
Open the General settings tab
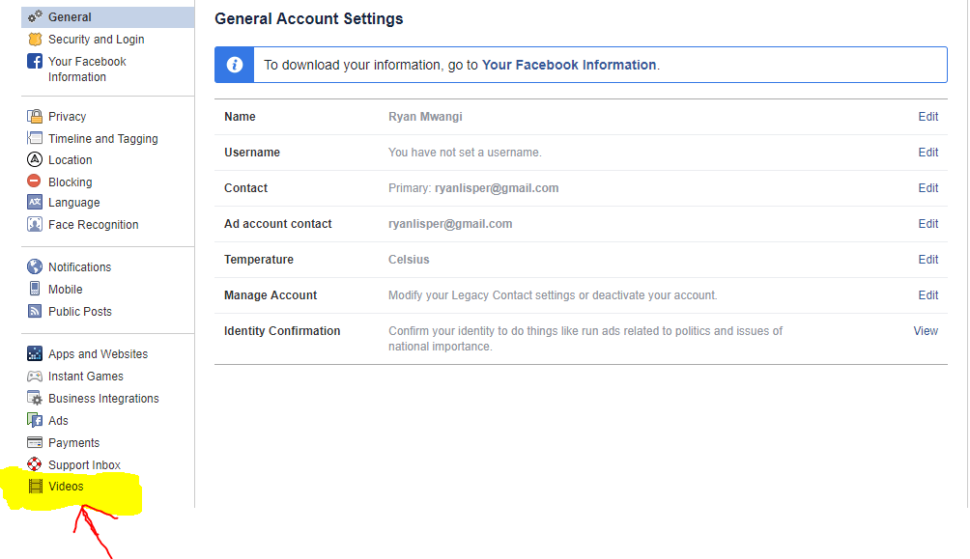108,17
